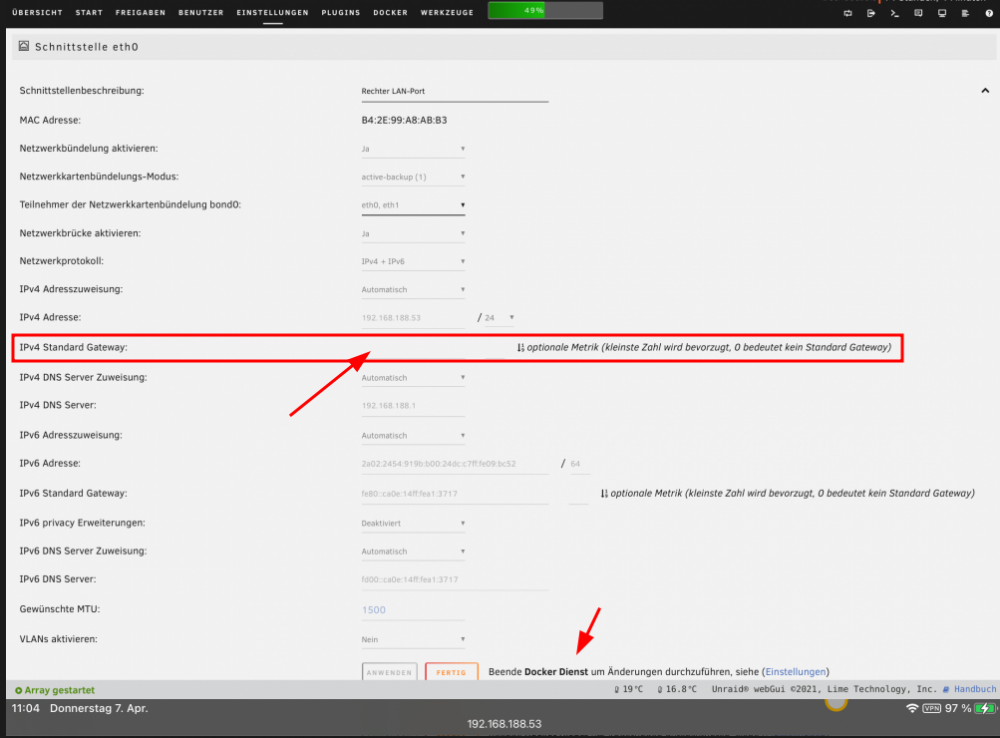Open the bond0 Teilnehmer dropdown eth0, eth1
This screenshot has width=1000, height=738.
(413, 205)
